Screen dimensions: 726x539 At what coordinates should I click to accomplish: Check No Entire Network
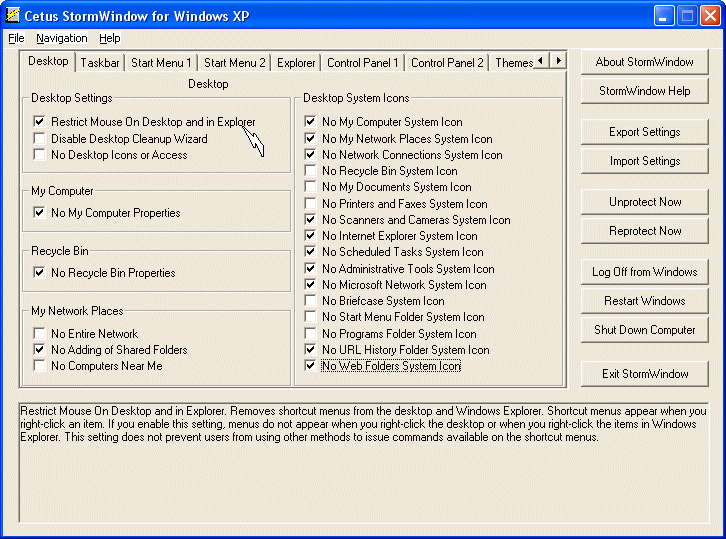[x=39, y=333]
